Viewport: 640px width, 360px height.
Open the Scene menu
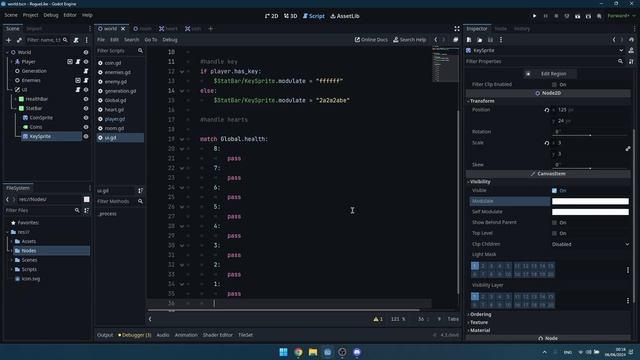pos(11,15)
